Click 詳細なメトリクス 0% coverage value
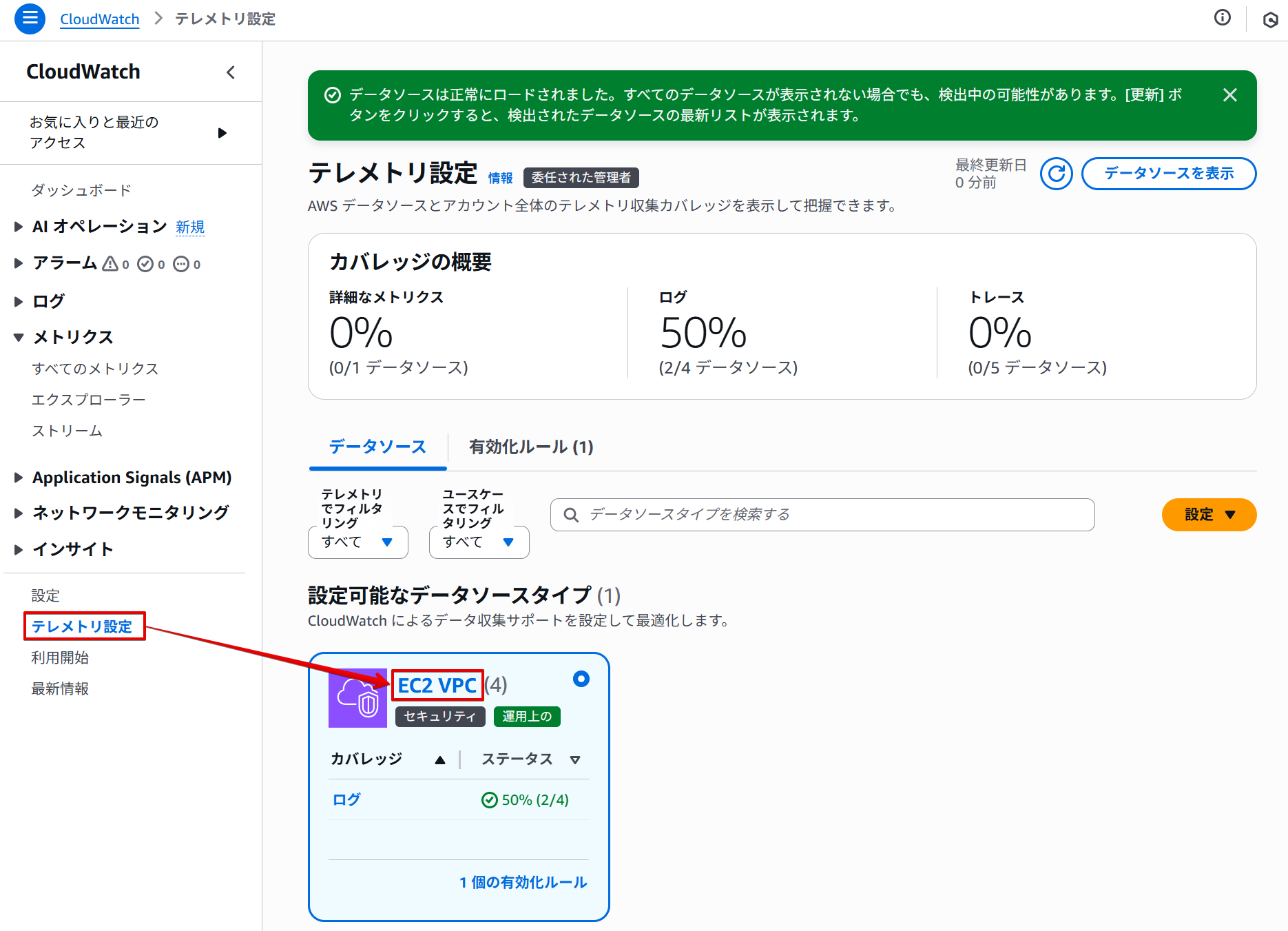The image size is (1288, 931). [361, 334]
